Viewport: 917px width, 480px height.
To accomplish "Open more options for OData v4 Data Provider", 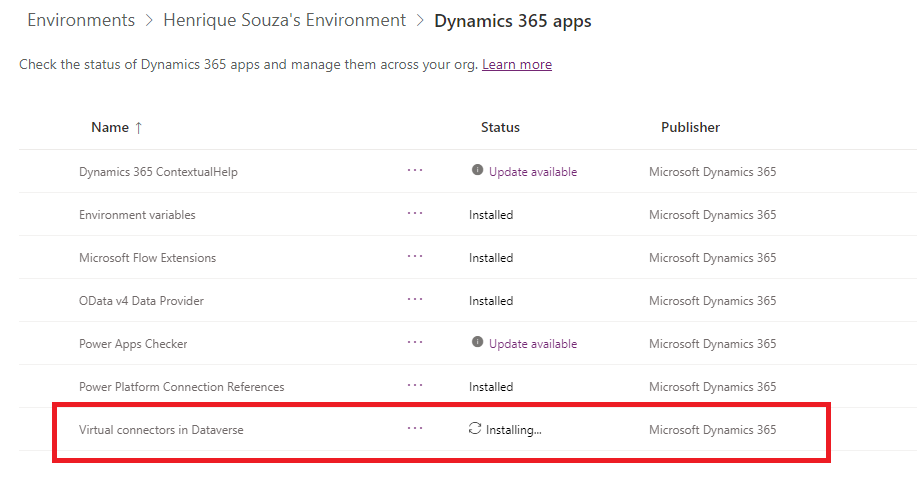I will coord(415,300).
